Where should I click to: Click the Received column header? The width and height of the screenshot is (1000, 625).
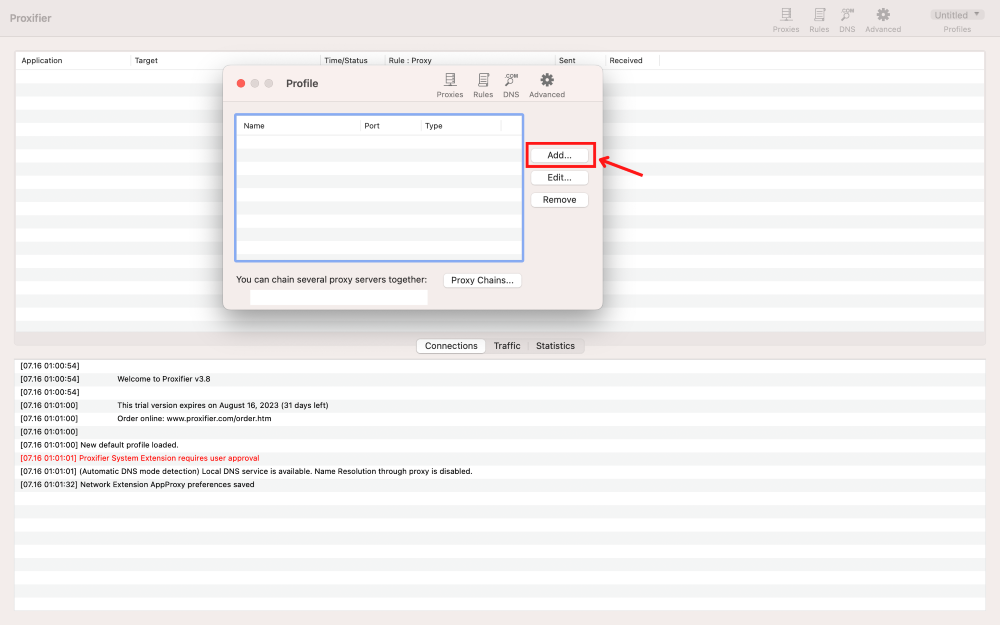point(631,61)
